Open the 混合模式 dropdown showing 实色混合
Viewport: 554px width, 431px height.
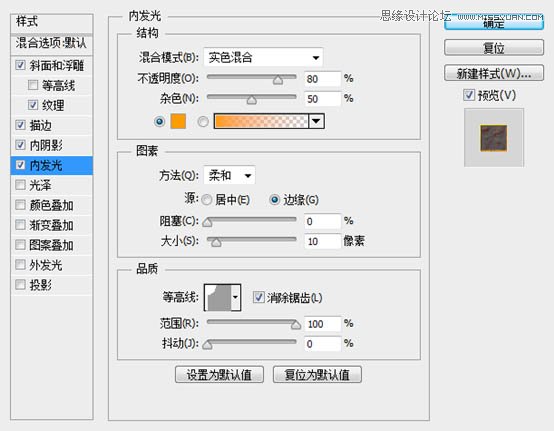[263, 57]
